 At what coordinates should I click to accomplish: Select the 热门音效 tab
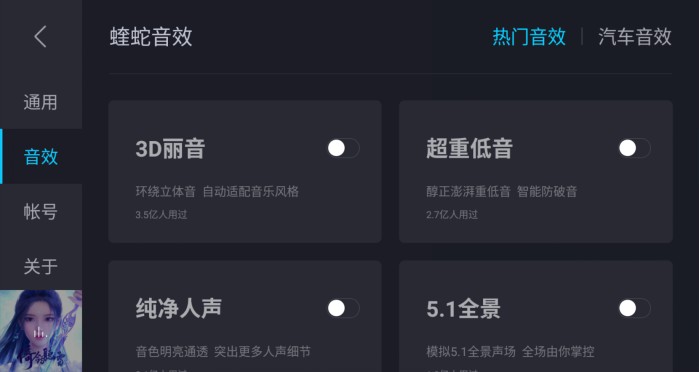click(x=529, y=37)
